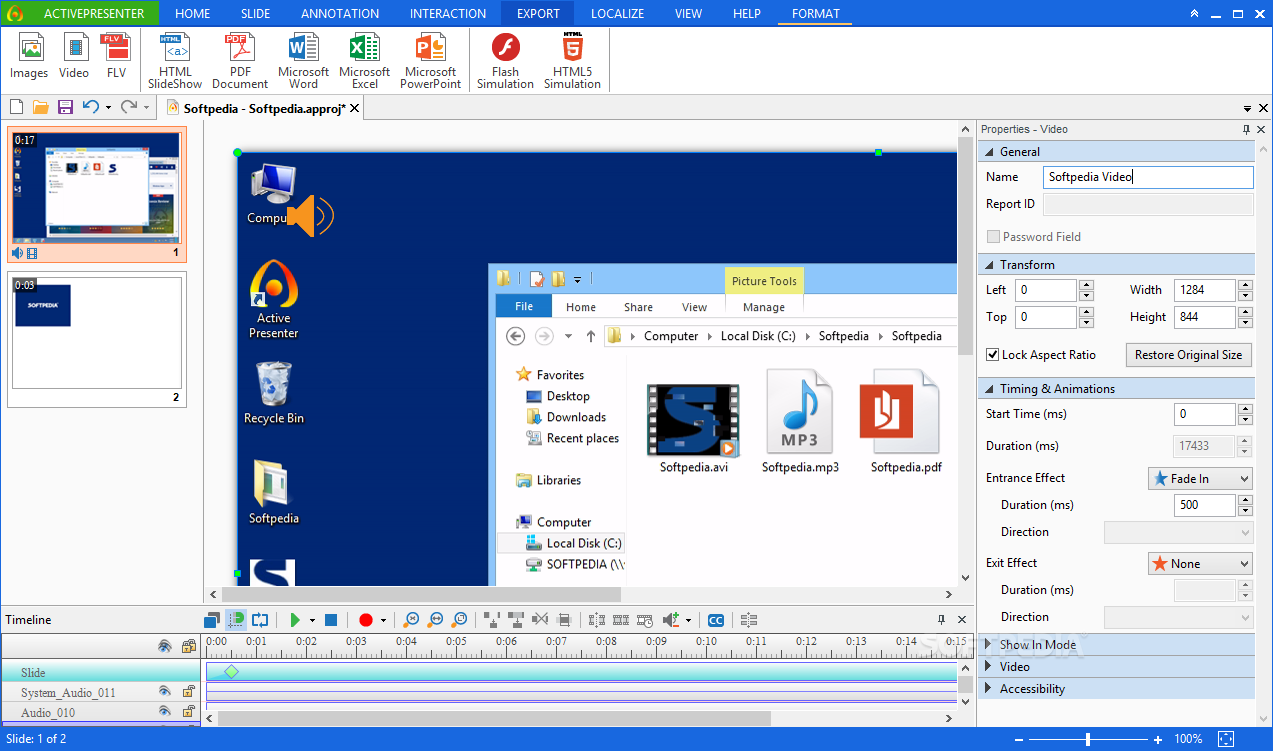Toggle lock for all timeline tracks
The width and height of the screenshot is (1273, 751).
coord(188,647)
